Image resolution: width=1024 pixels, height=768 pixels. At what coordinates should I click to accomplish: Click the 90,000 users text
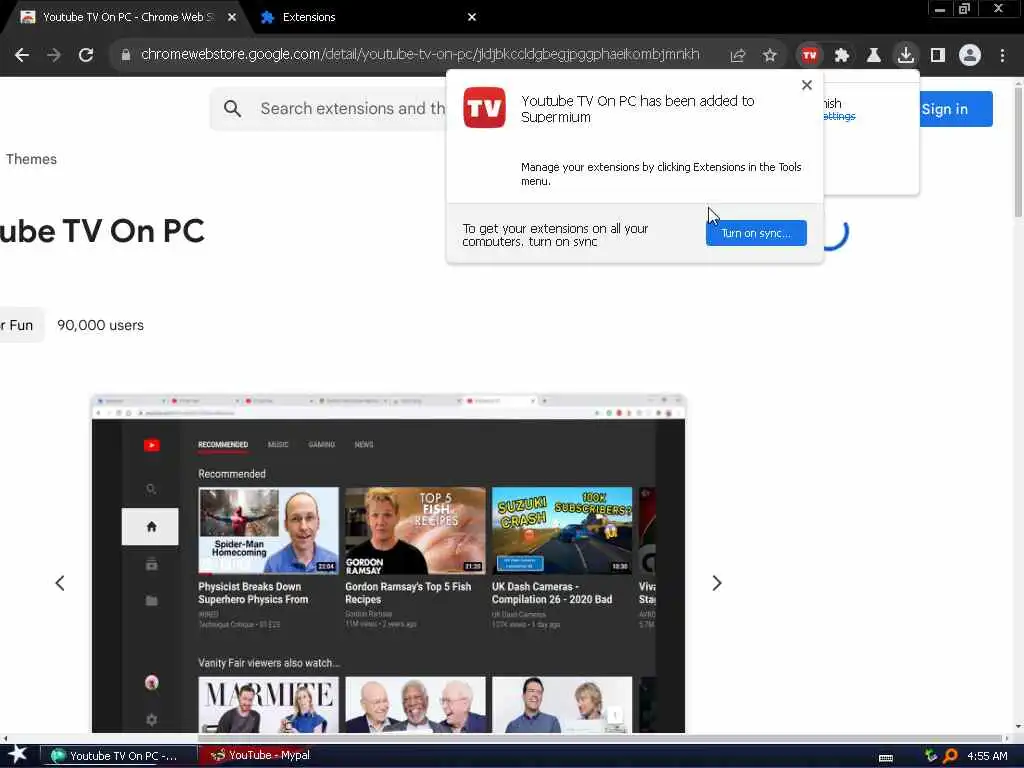[x=101, y=325]
